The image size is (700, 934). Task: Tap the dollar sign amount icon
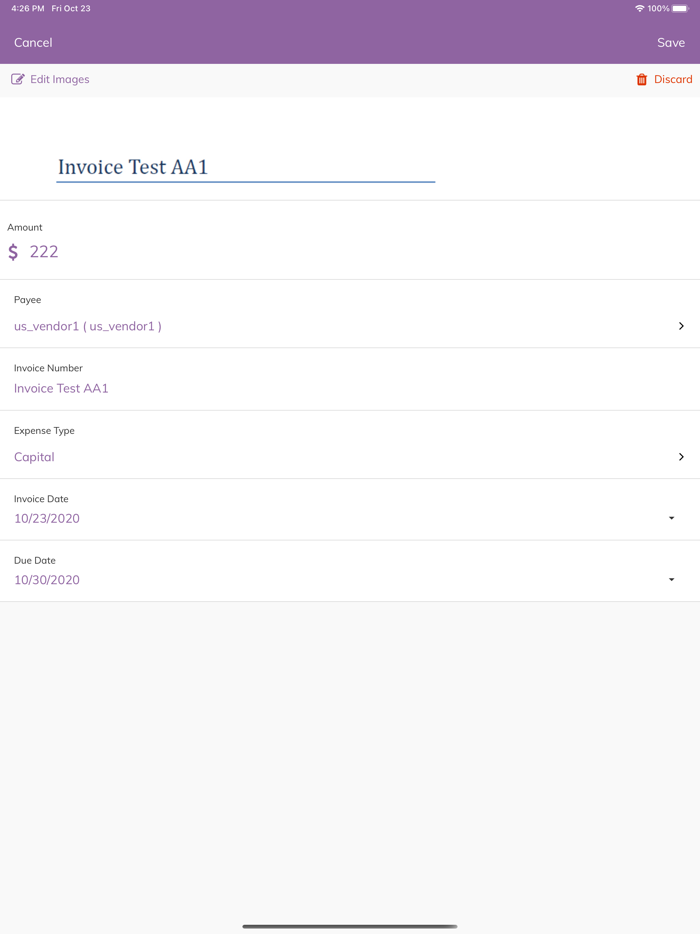click(x=13, y=252)
